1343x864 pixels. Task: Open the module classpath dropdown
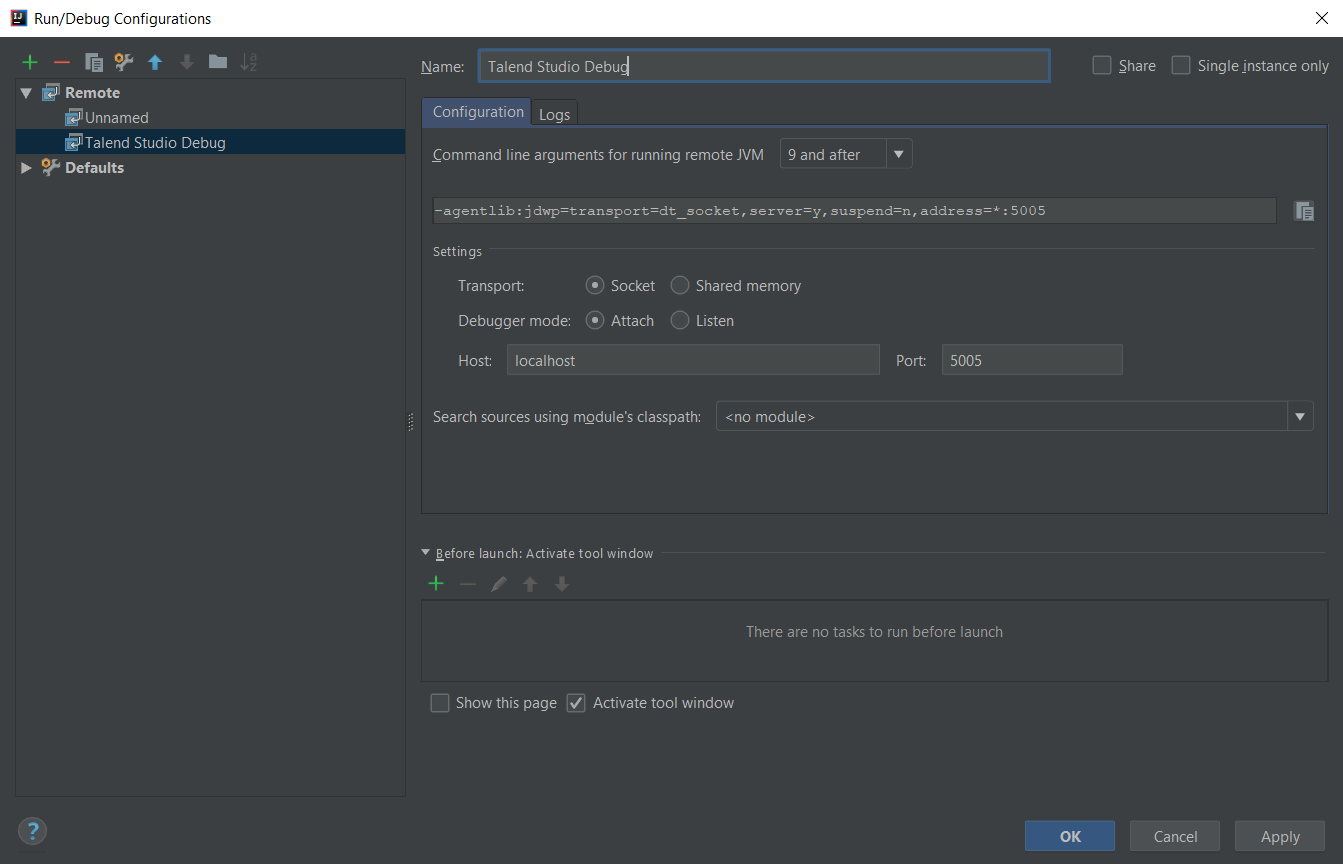pyautogui.click(x=1300, y=416)
